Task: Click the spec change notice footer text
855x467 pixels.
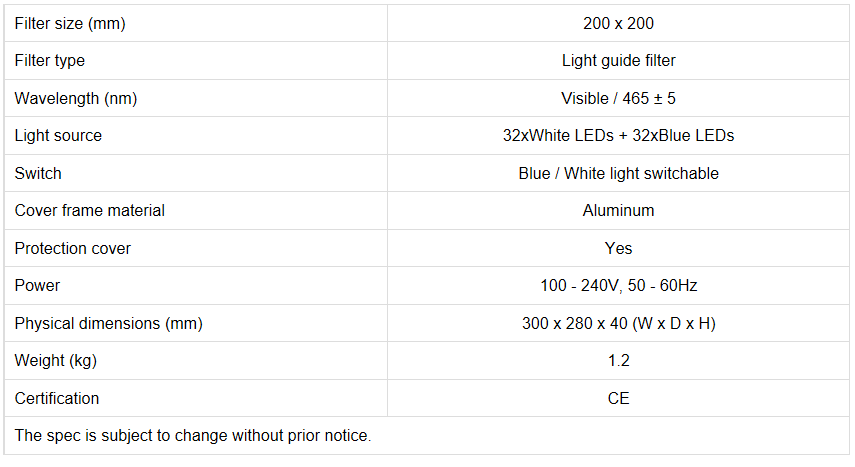Action: (193, 436)
